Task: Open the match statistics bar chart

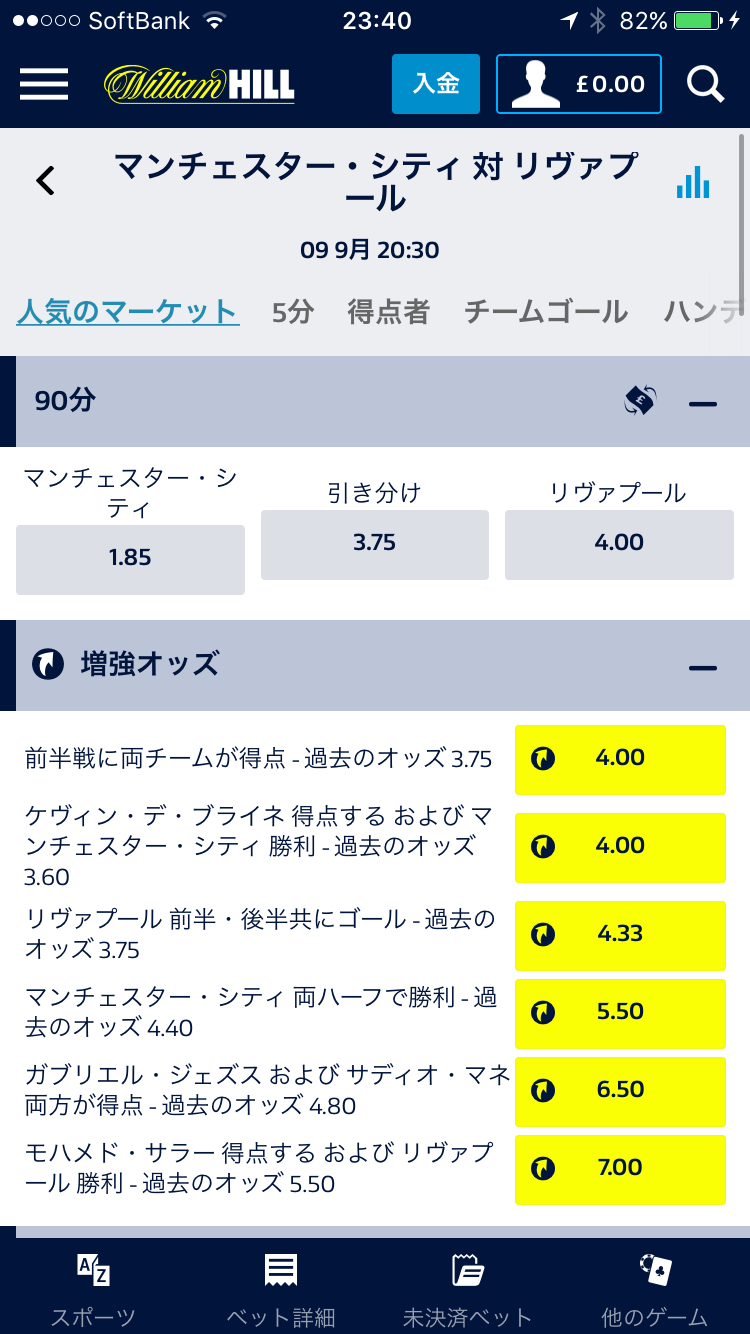Action: pos(693,182)
